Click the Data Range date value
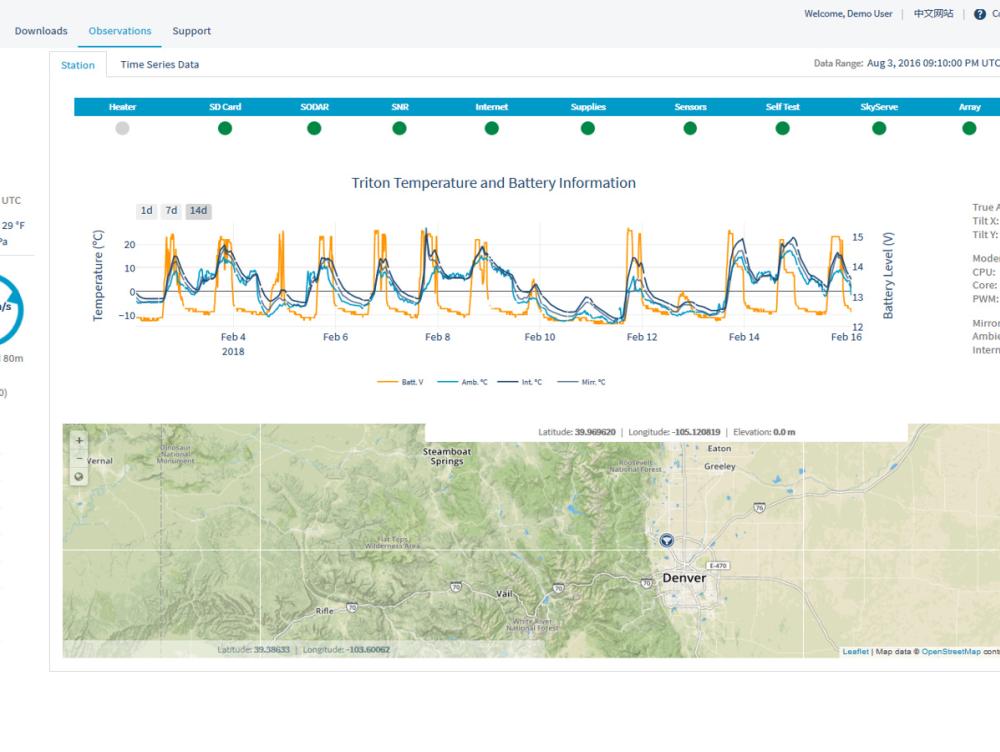Viewport: 1000px width, 752px height. tap(932, 63)
